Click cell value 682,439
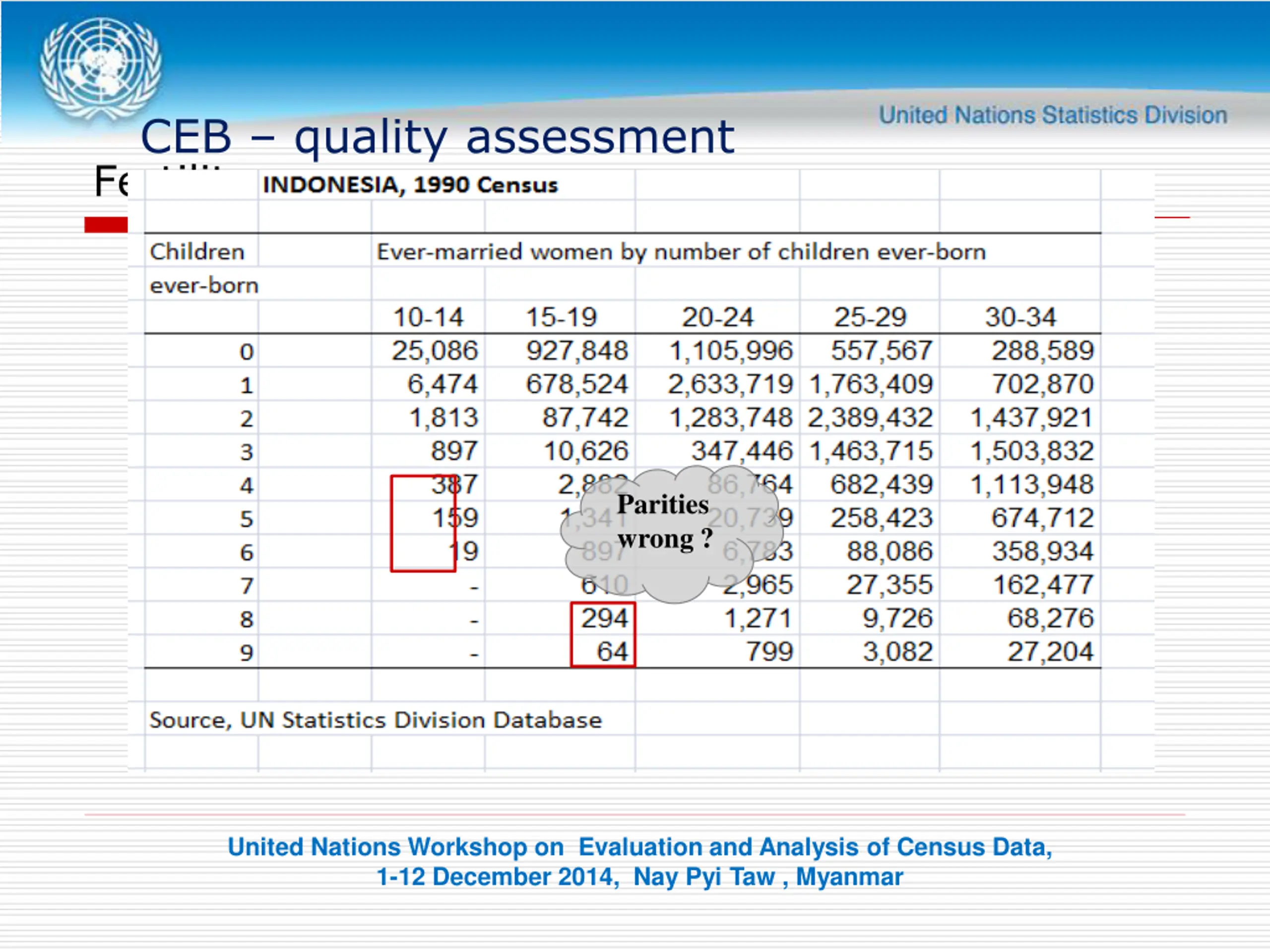The image size is (1270, 952). (881, 484)
